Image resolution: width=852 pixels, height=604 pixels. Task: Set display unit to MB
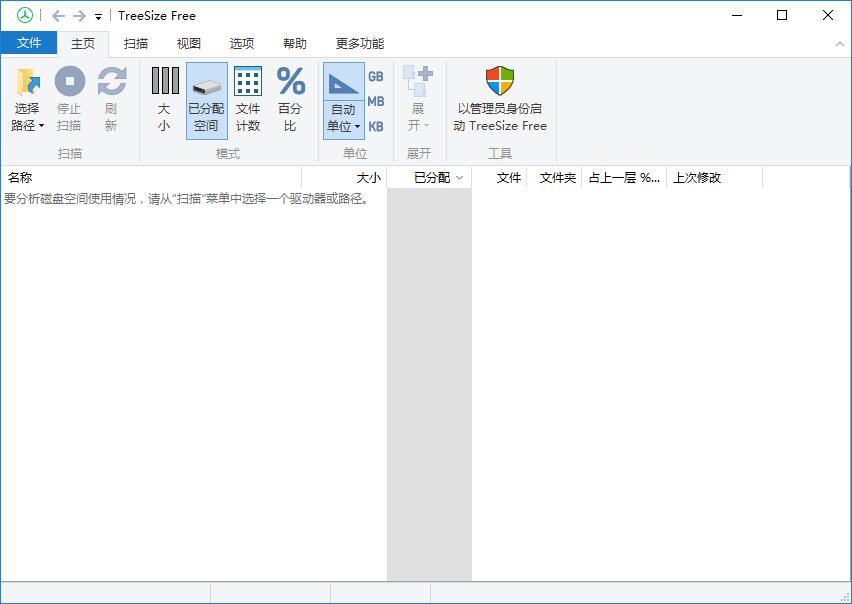pos(375,102)
